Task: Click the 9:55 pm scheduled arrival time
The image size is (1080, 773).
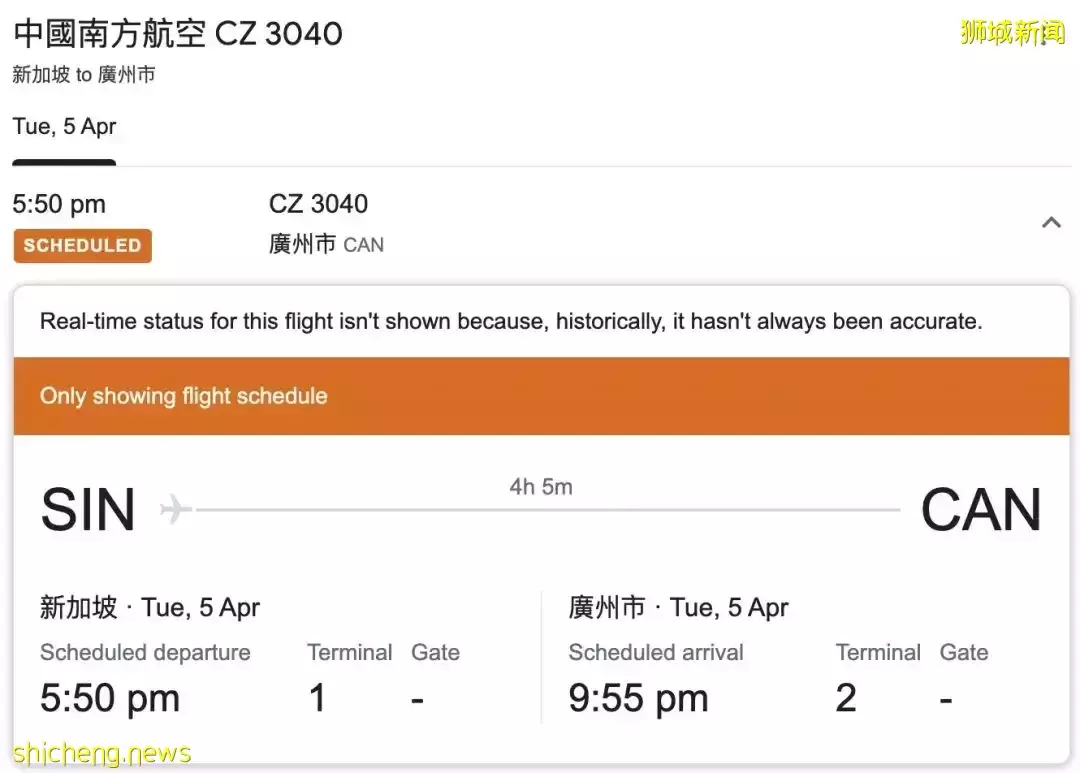Action: [x=638, y=697]
